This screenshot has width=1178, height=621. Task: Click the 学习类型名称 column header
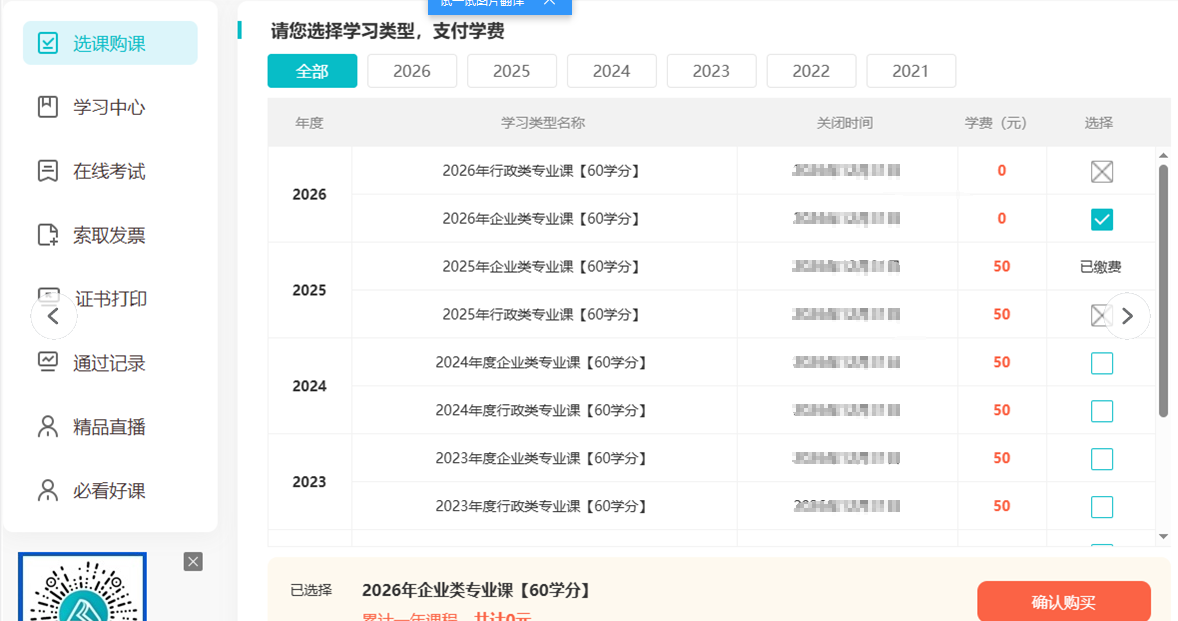tap(543, 123)
